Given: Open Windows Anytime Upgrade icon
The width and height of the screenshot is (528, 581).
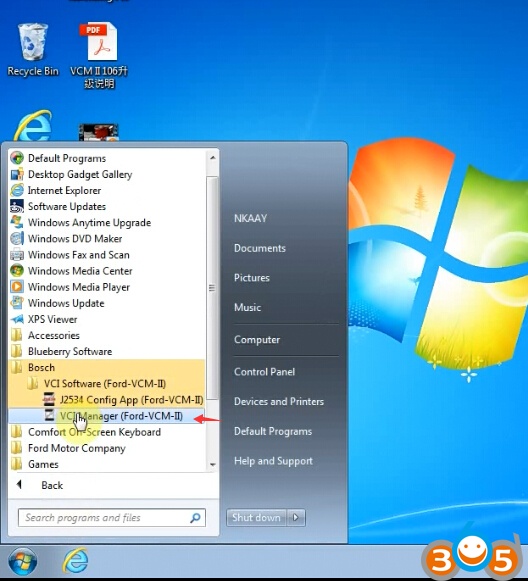Looking at the screenshot, I should [x=17, y=222].
